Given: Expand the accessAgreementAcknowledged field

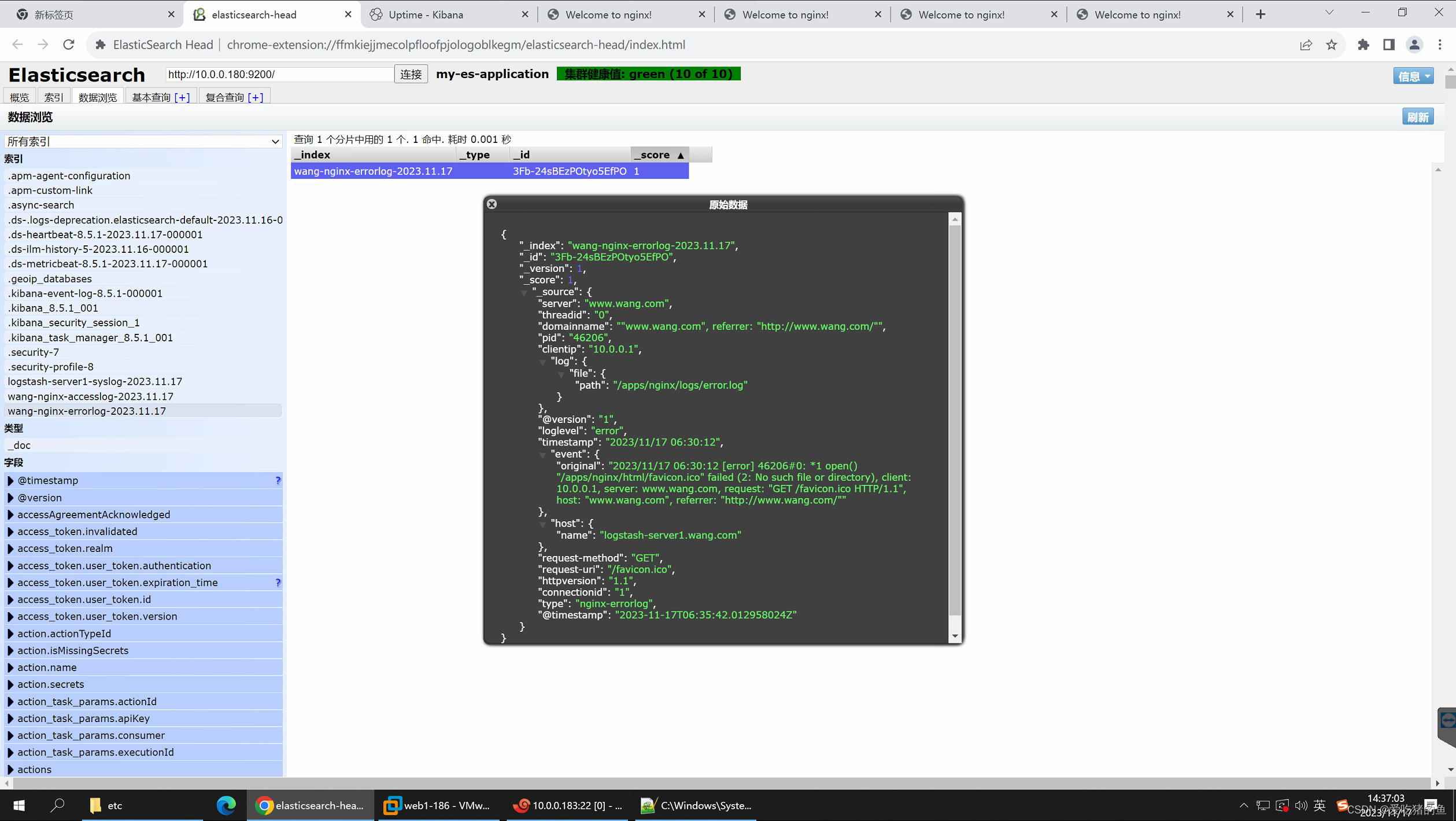Looking at the screenshot, I should [x=10, y=515].
